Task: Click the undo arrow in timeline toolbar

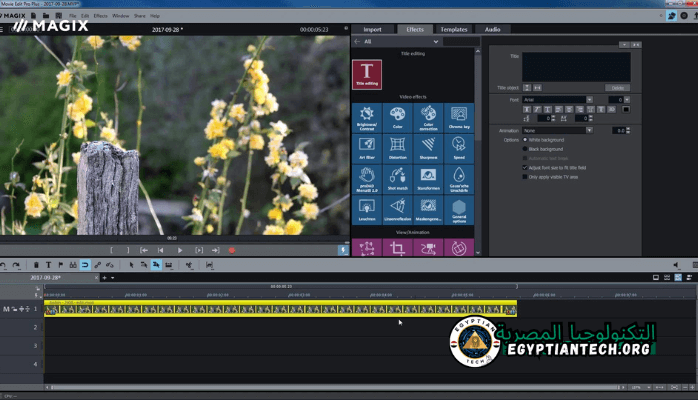Action: [4, 265]
